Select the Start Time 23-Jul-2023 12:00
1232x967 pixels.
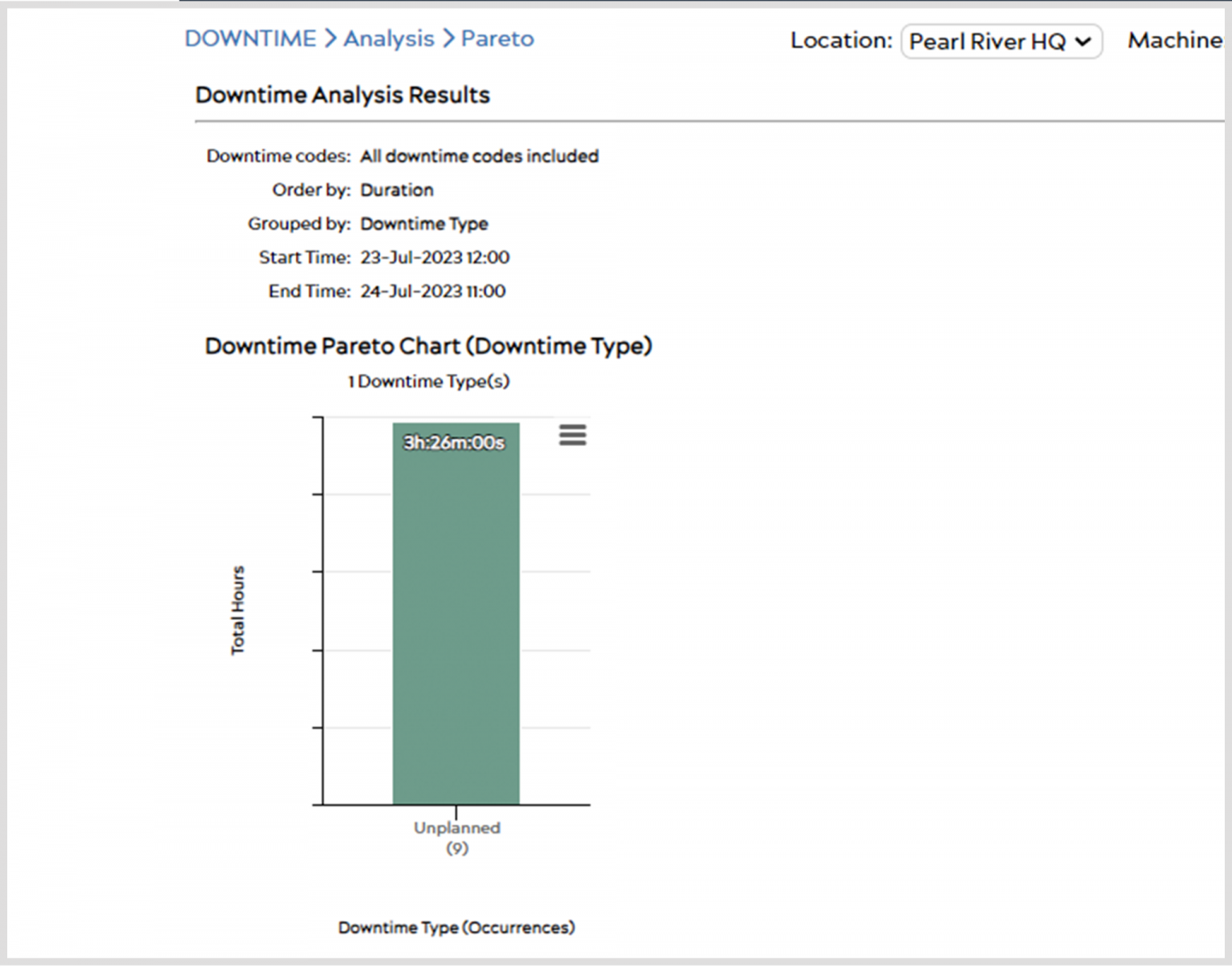click(435, 258)
